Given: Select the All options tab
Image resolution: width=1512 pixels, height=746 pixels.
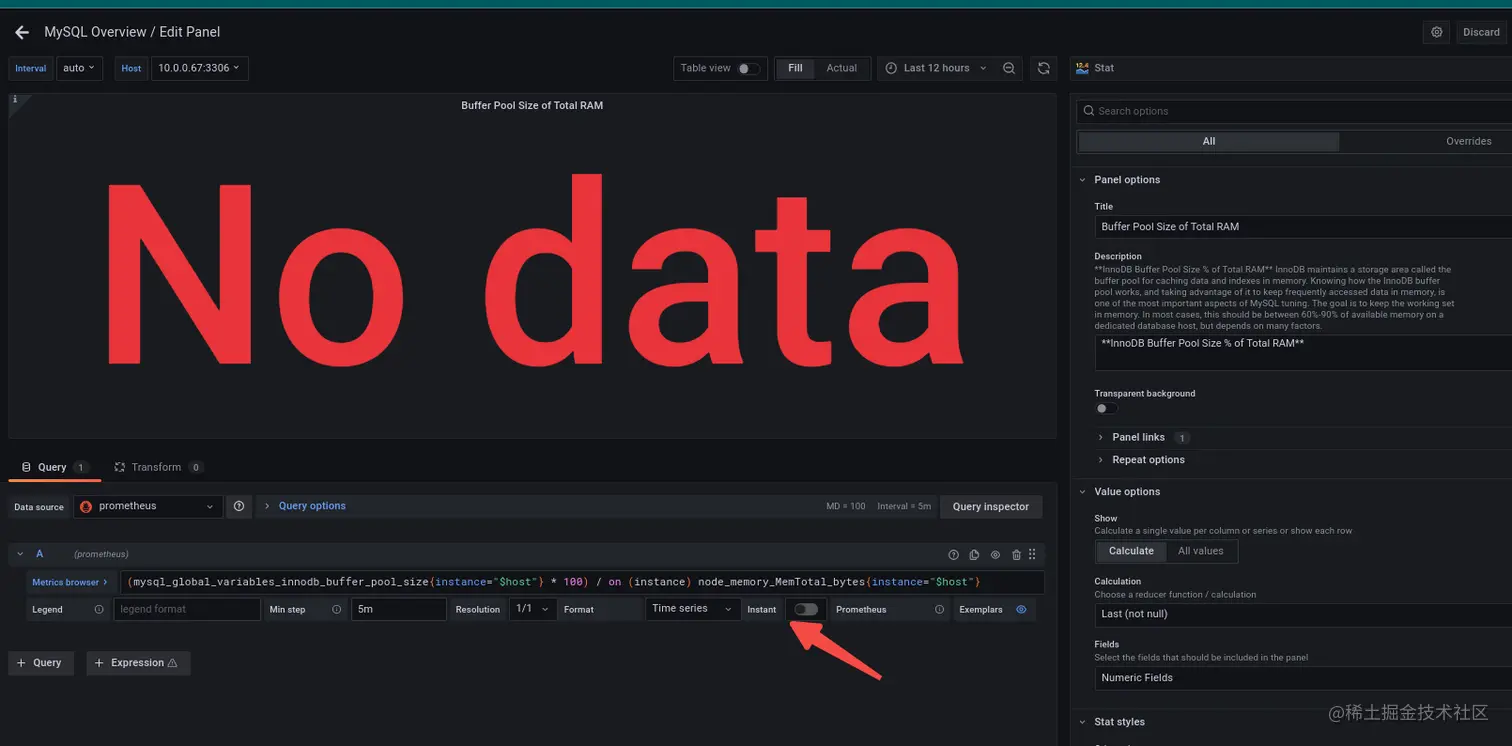Looking at the screenshot, I should (1208, 141).
